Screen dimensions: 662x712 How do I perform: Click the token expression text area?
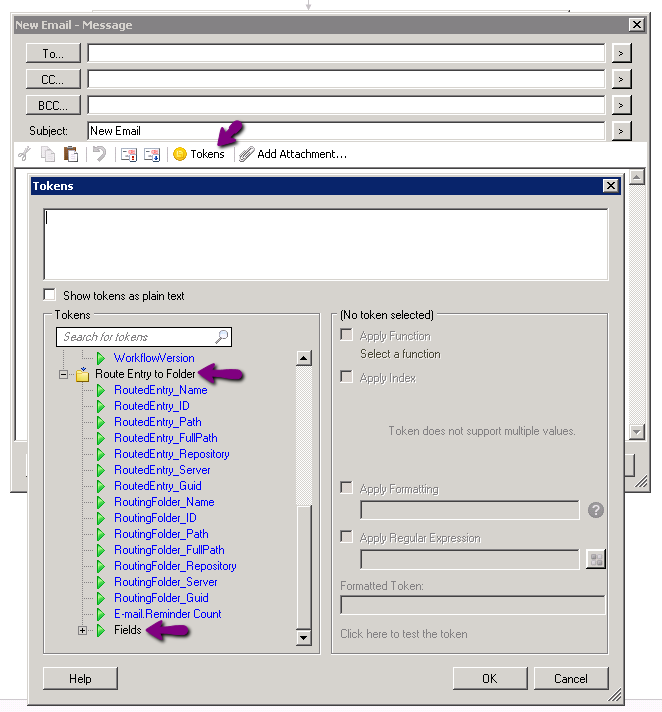pos(326,244)
